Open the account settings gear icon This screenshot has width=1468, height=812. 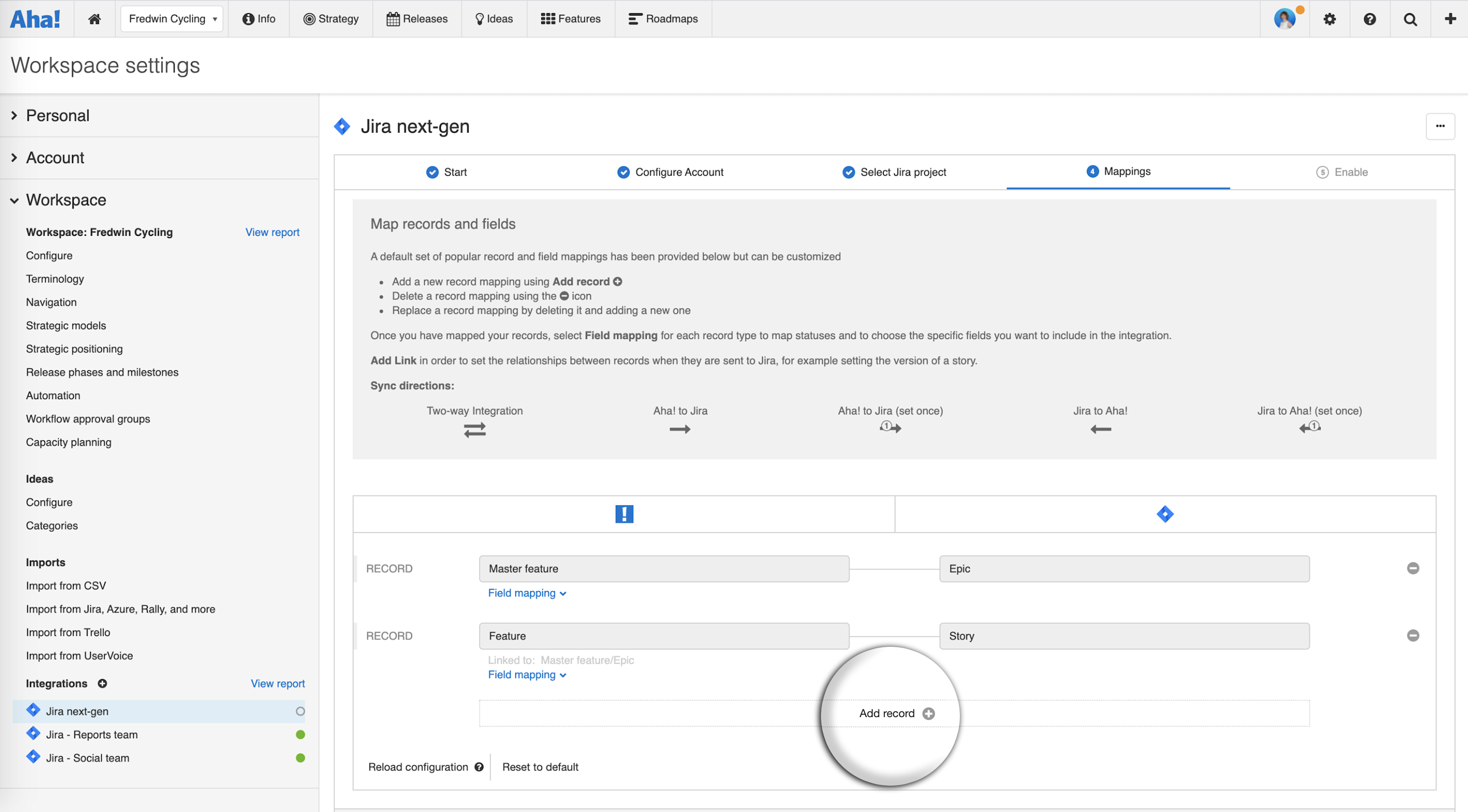(x=1329, y=19)
